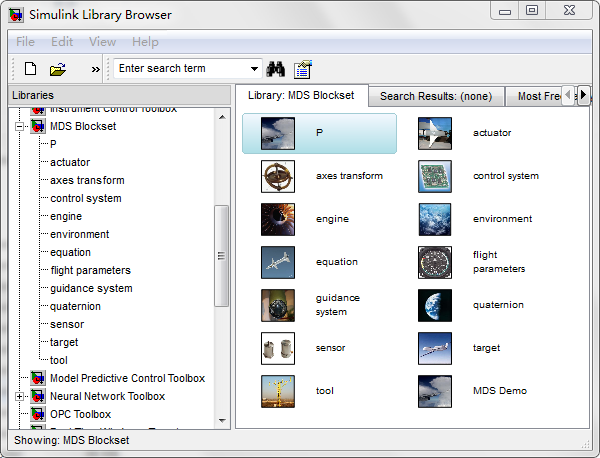The image size is (600, 458).
Task: Click the MDS Blockset tree icon
Action: pyautogui.click(x=38, y=126)
